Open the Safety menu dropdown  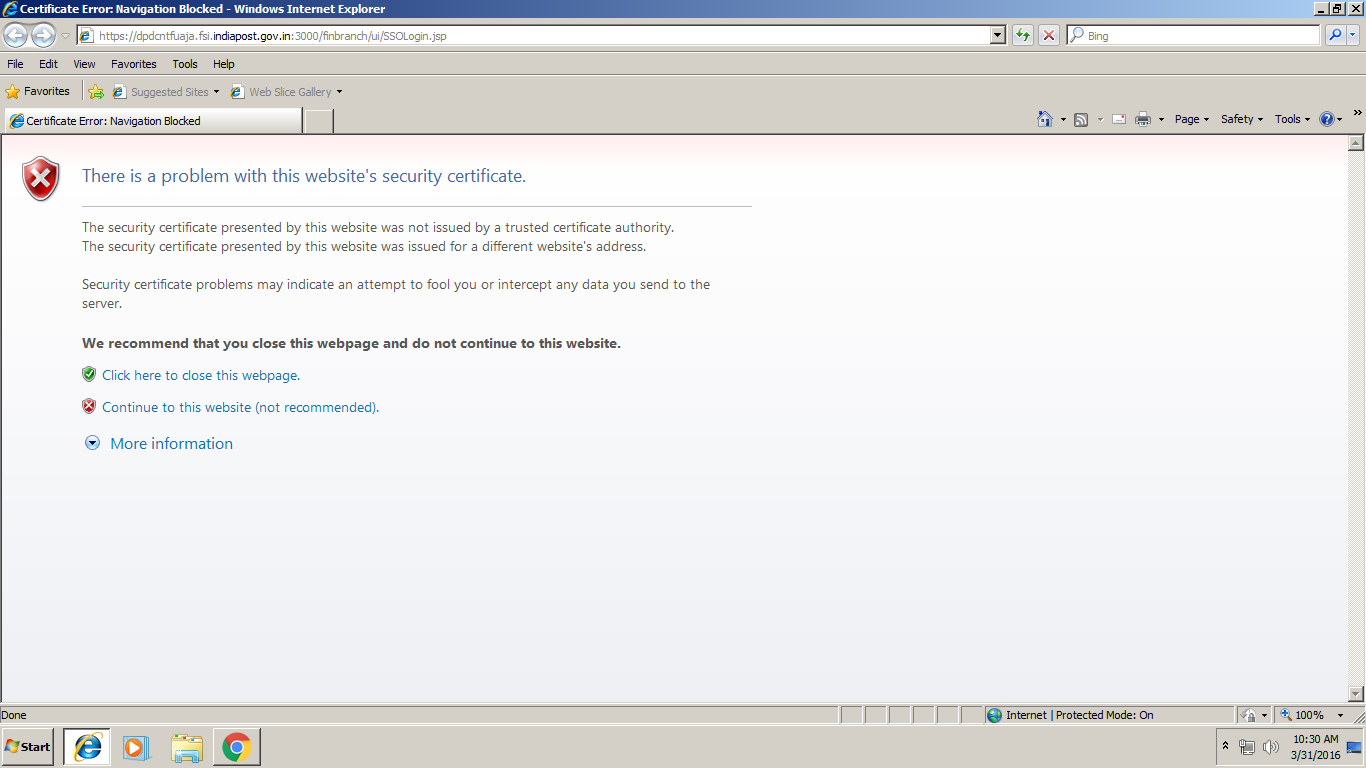pyautogui.click(x=1239, y=118)
